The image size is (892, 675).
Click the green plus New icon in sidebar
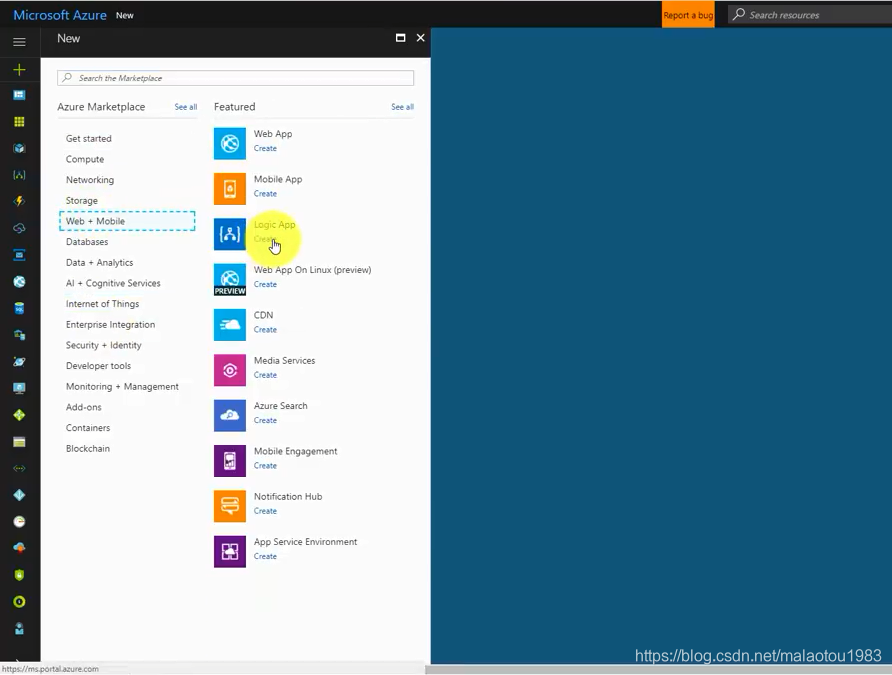pos(19,69)
